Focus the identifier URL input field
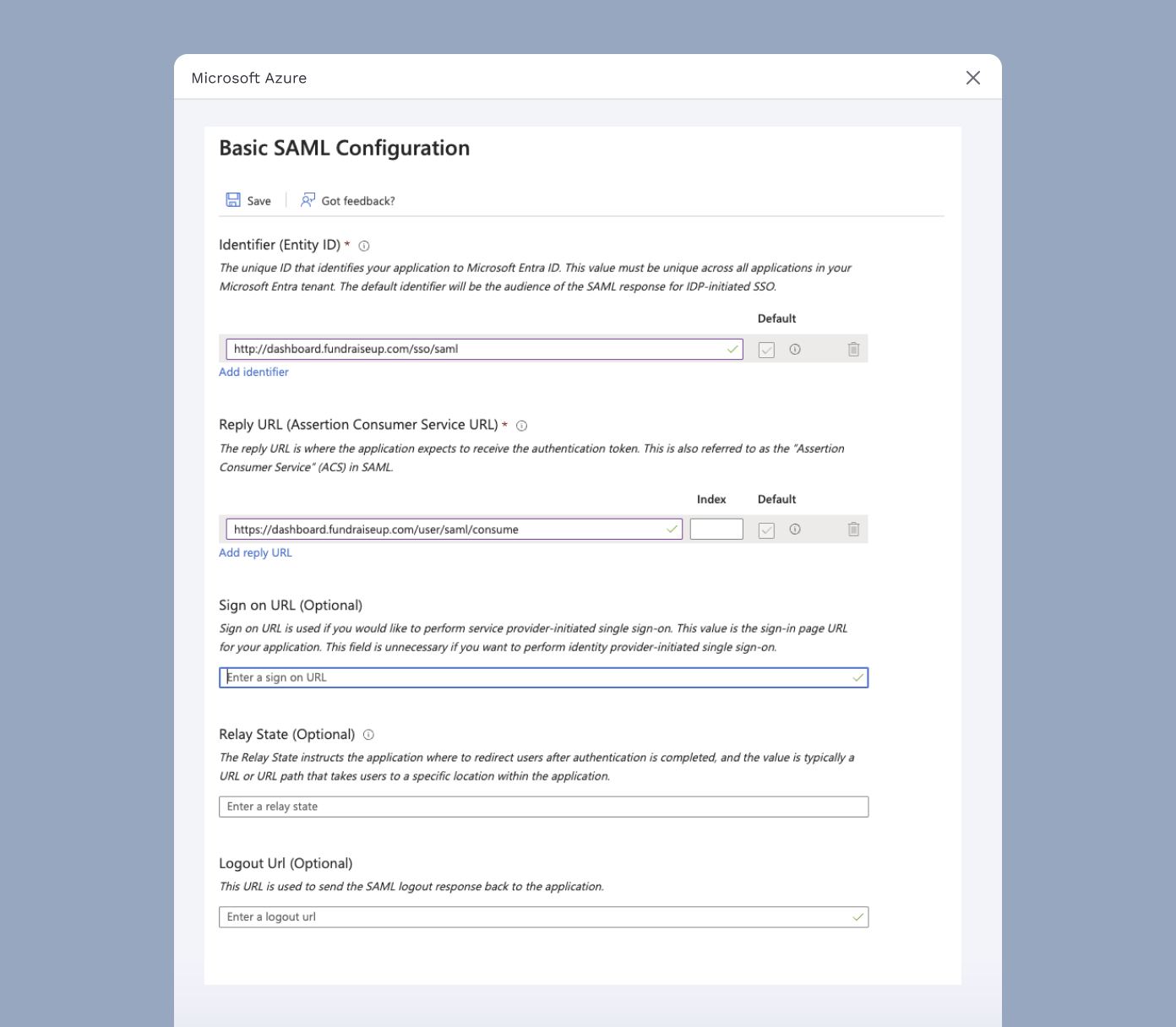 (484, 349)
